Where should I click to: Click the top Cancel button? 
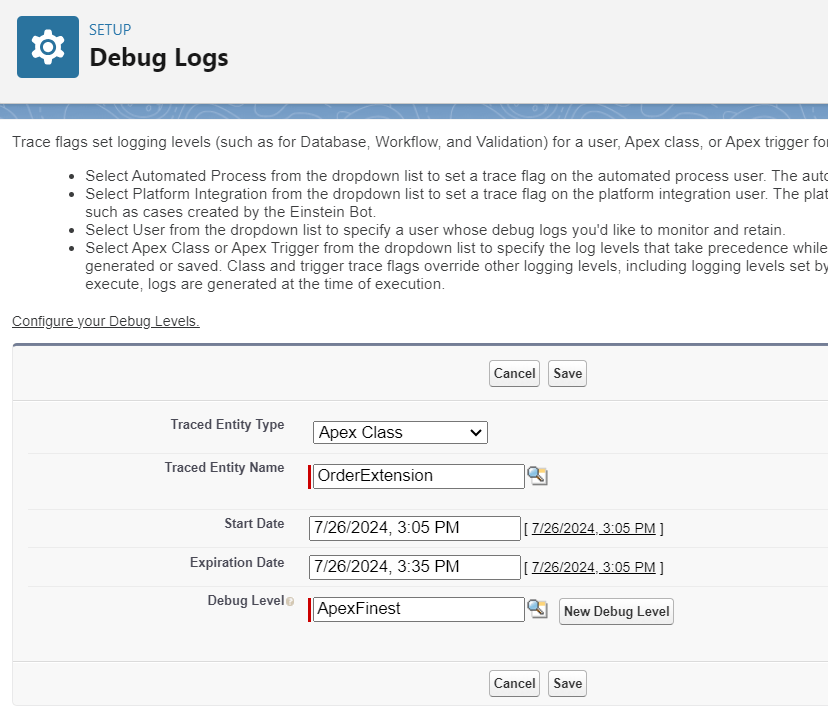[x=514, y=373]
